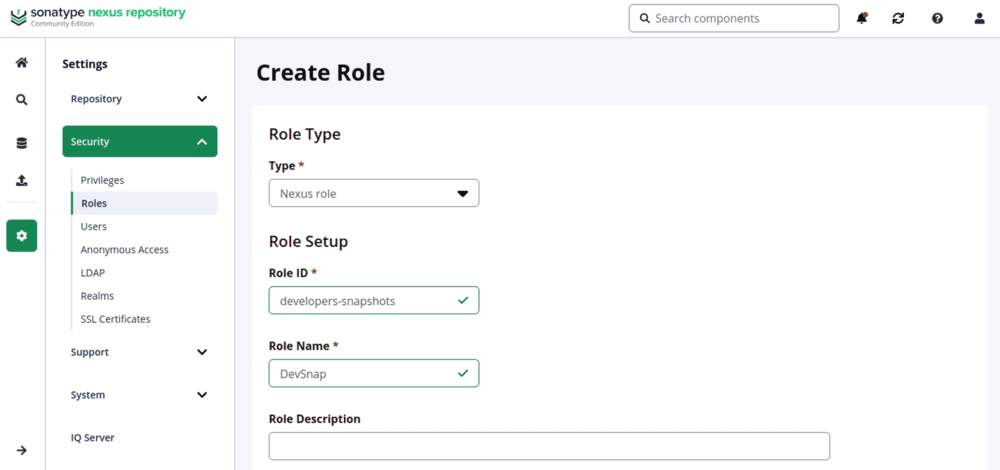Viewport: 1000px width, 470px height.
Task: Click the Upload icon in left rail
Action: 22,181
